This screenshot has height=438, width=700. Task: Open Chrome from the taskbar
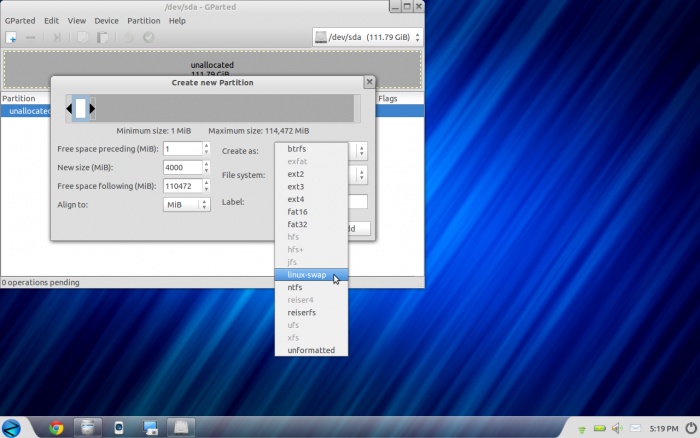point(56,428)
